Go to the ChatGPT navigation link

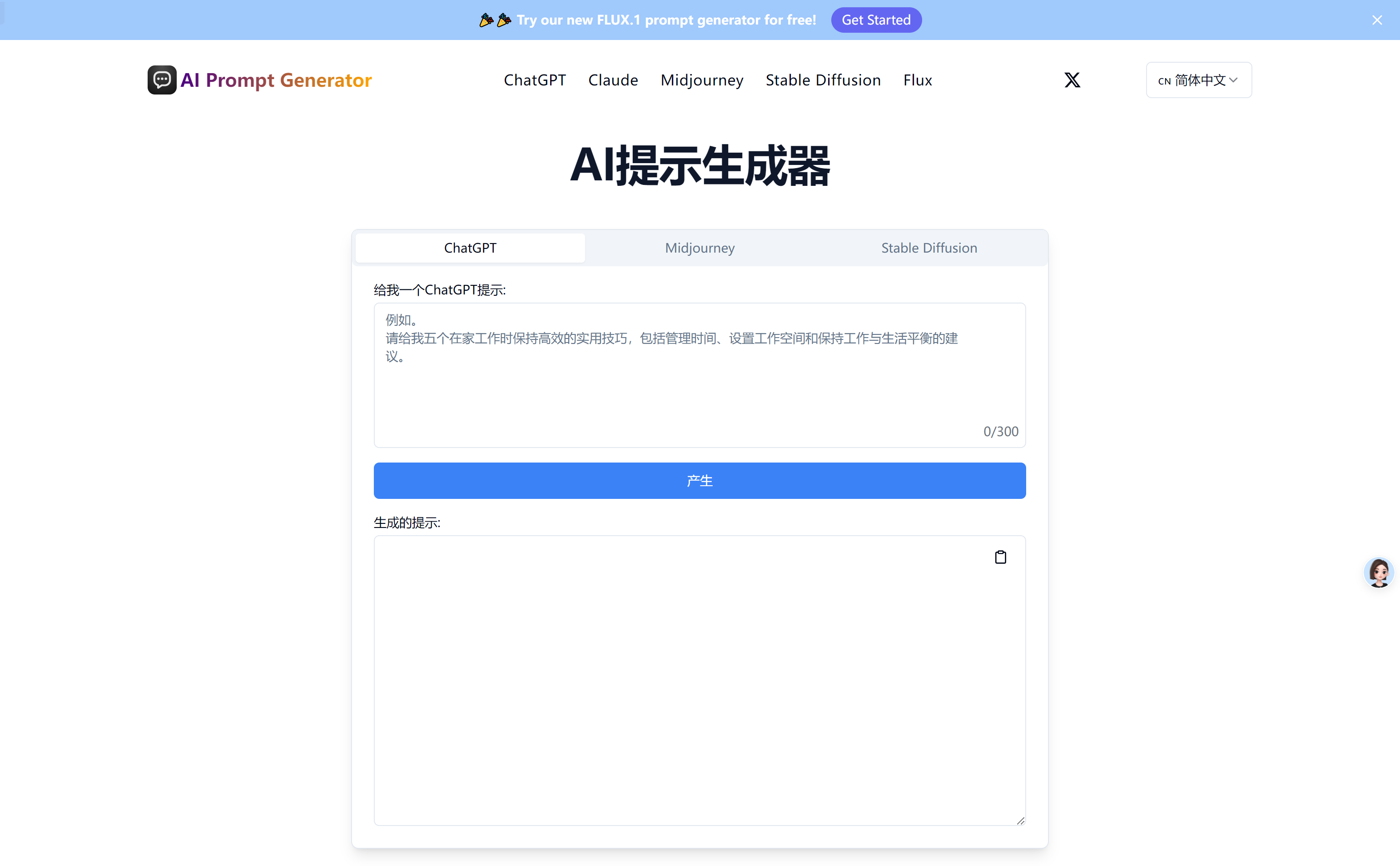[534, 80]
